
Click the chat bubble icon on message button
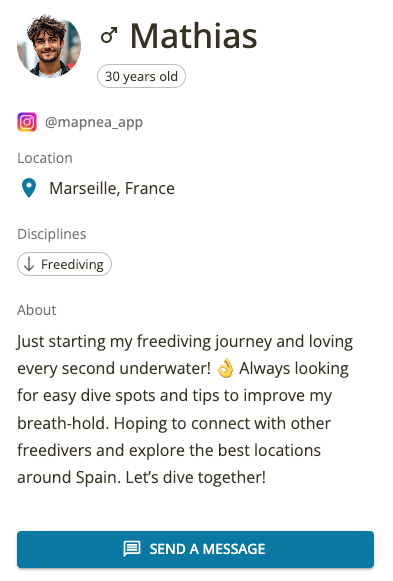(x=131, y=549)
